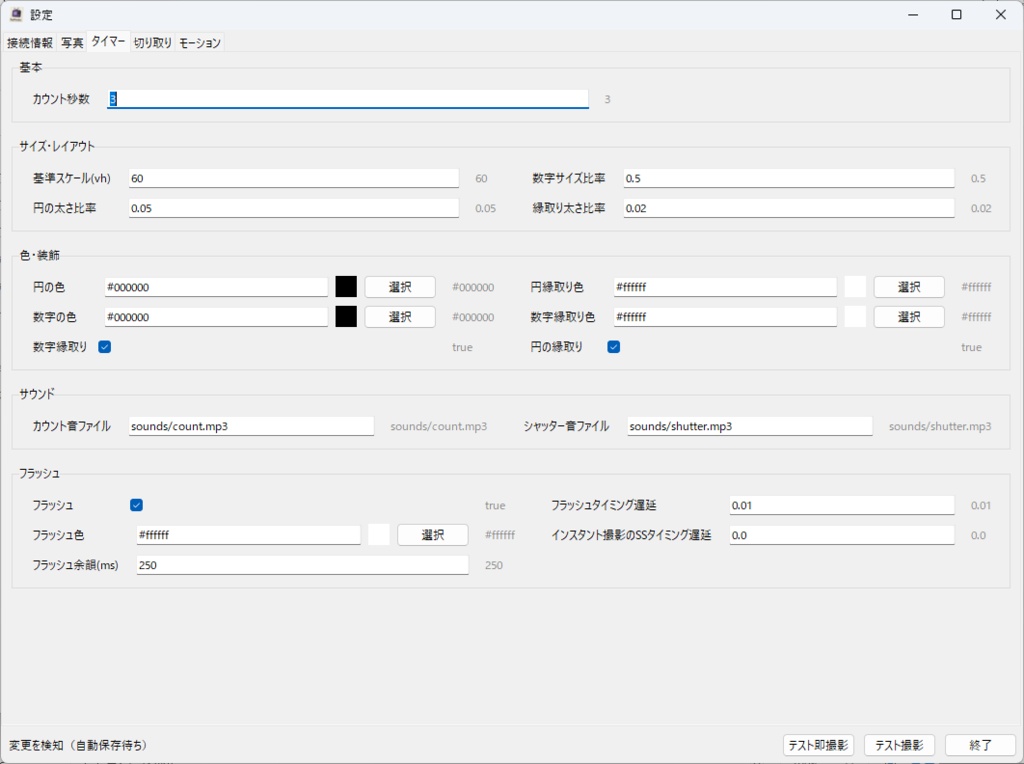The width and height of the screenshot is (1024, 764).
Task: Click the white フラッシュ色 swatch
Action: point(379,535)
